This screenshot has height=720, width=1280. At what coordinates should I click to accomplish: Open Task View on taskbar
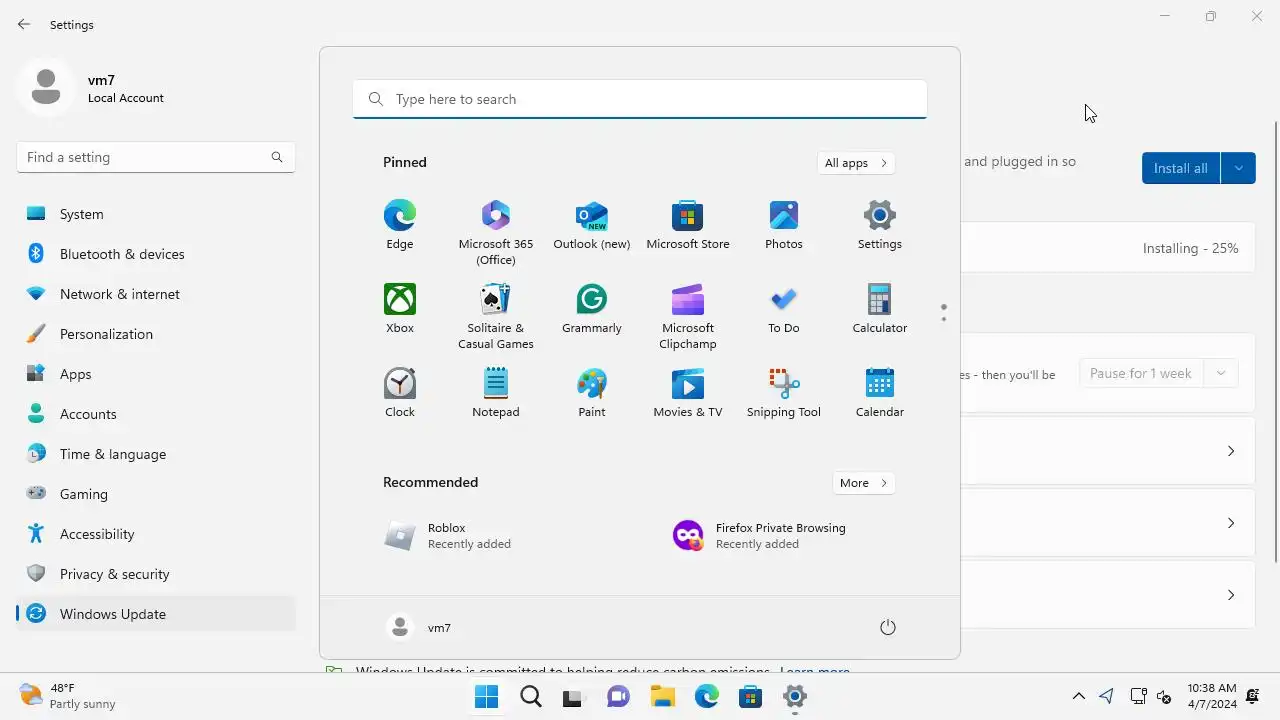[573, 697]
